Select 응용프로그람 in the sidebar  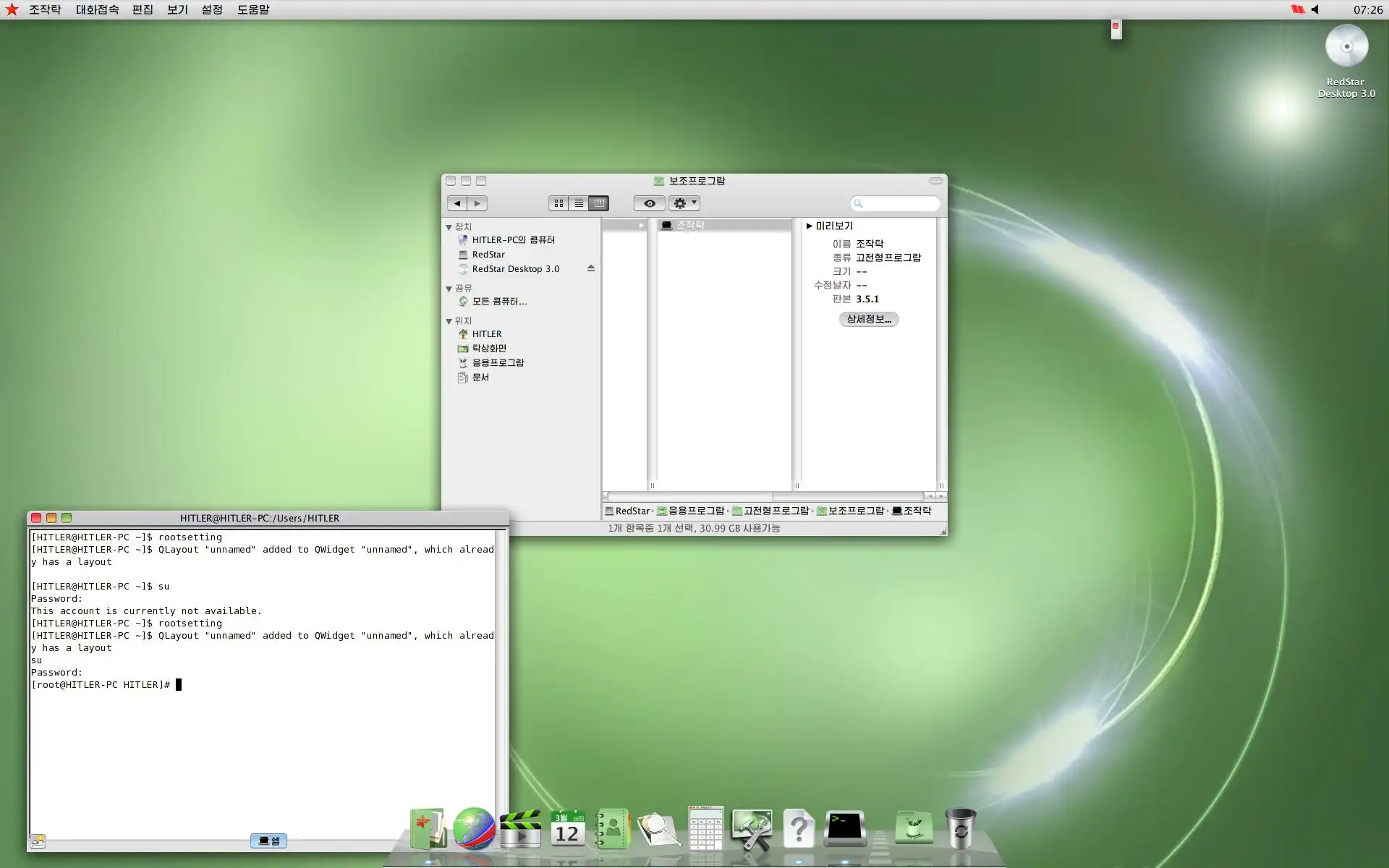tap(498, 362)
